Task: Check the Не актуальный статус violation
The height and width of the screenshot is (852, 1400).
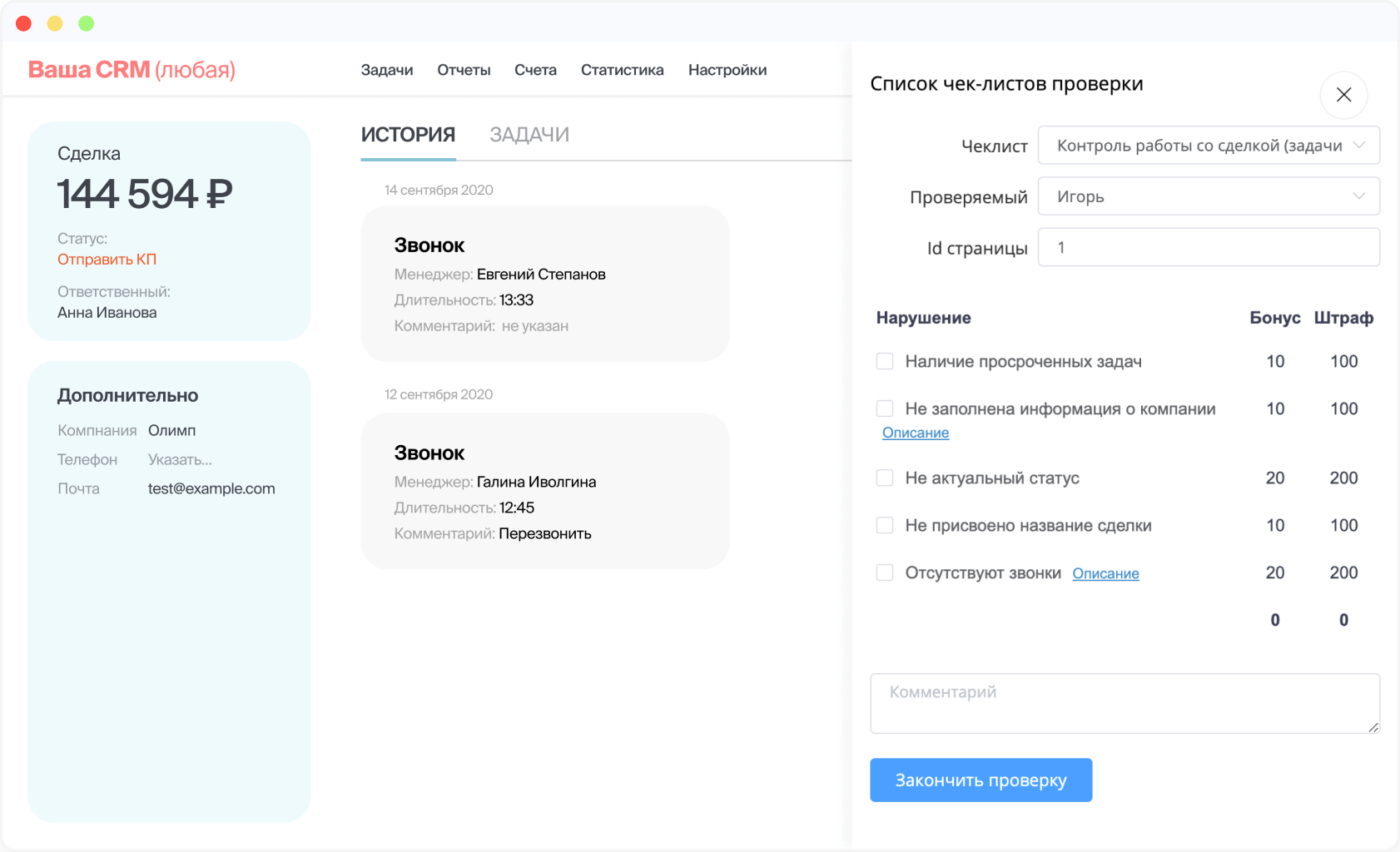Action: (x=884, y=478)
